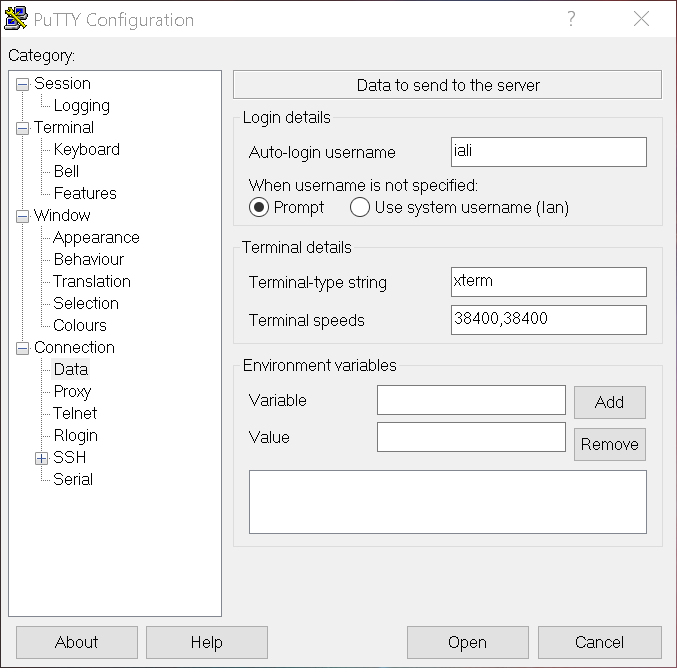This screenshot has width=677, height=668.
Task: Open the Terminal category
Action: tap(63, 127)
